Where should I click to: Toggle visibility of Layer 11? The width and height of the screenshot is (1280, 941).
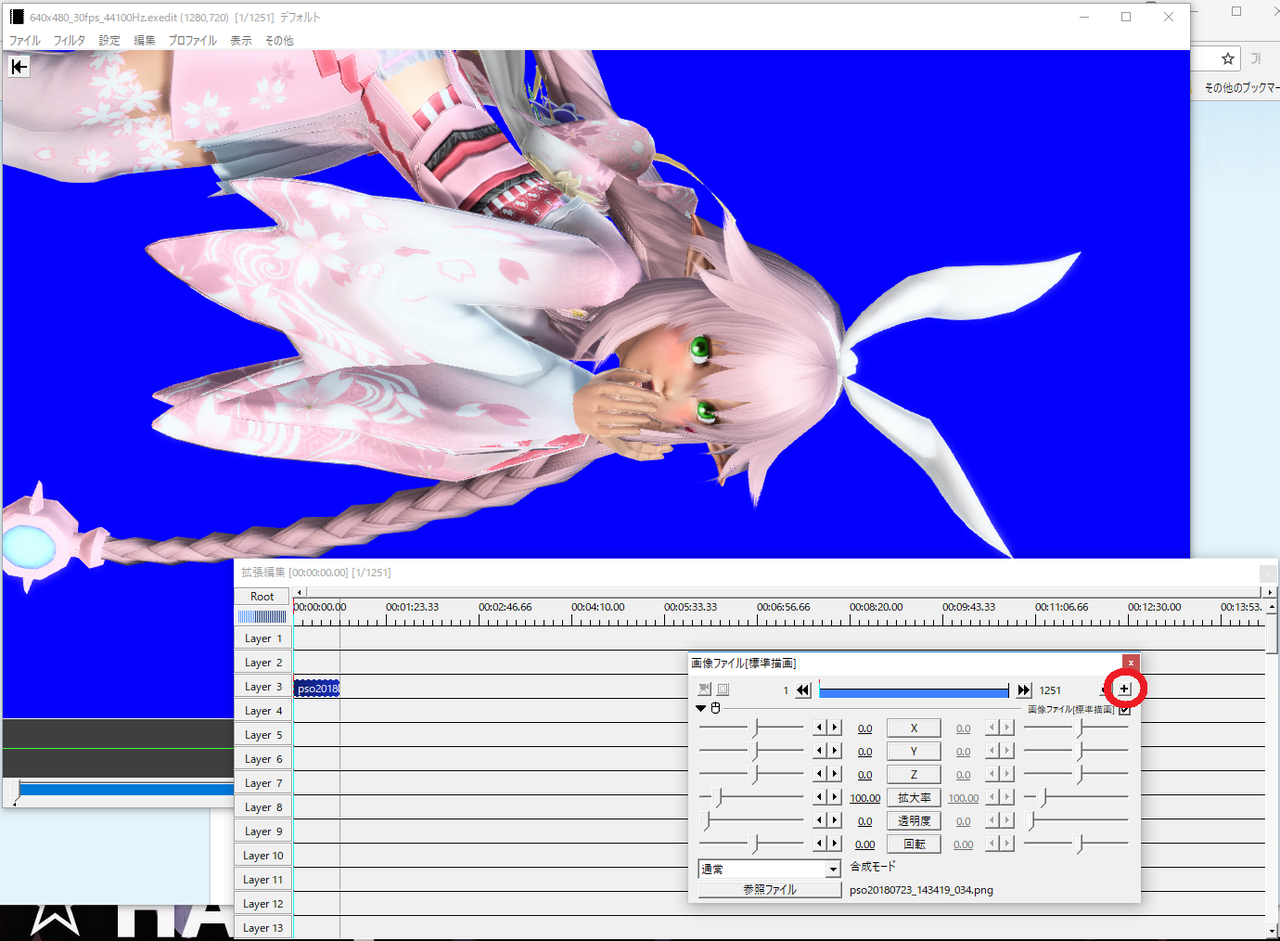pos(263,879)
